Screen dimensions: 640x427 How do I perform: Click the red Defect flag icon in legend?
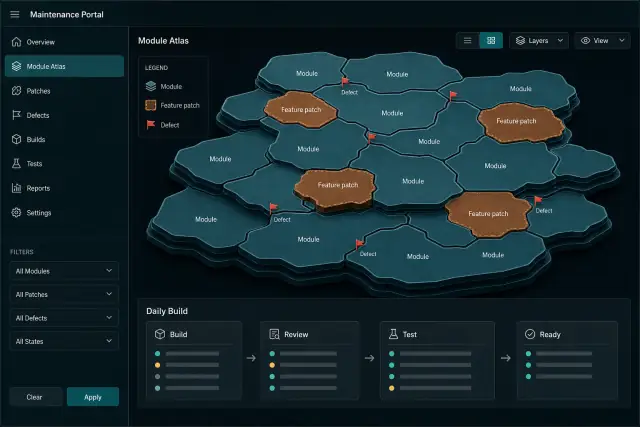(x=151, y=124)
